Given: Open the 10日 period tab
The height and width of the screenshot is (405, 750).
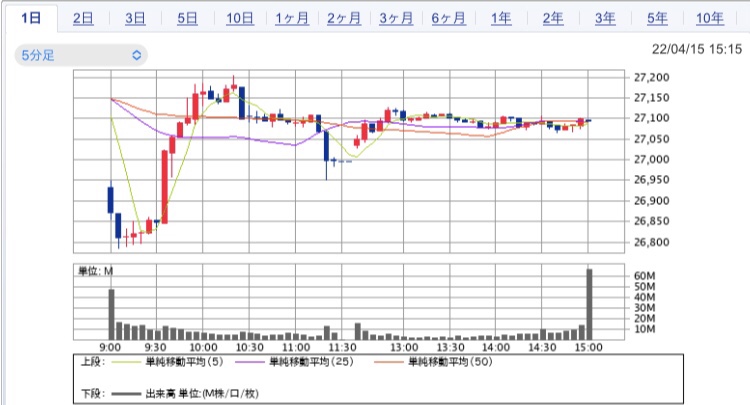Looking at the screenshot, I should point(240,19).
